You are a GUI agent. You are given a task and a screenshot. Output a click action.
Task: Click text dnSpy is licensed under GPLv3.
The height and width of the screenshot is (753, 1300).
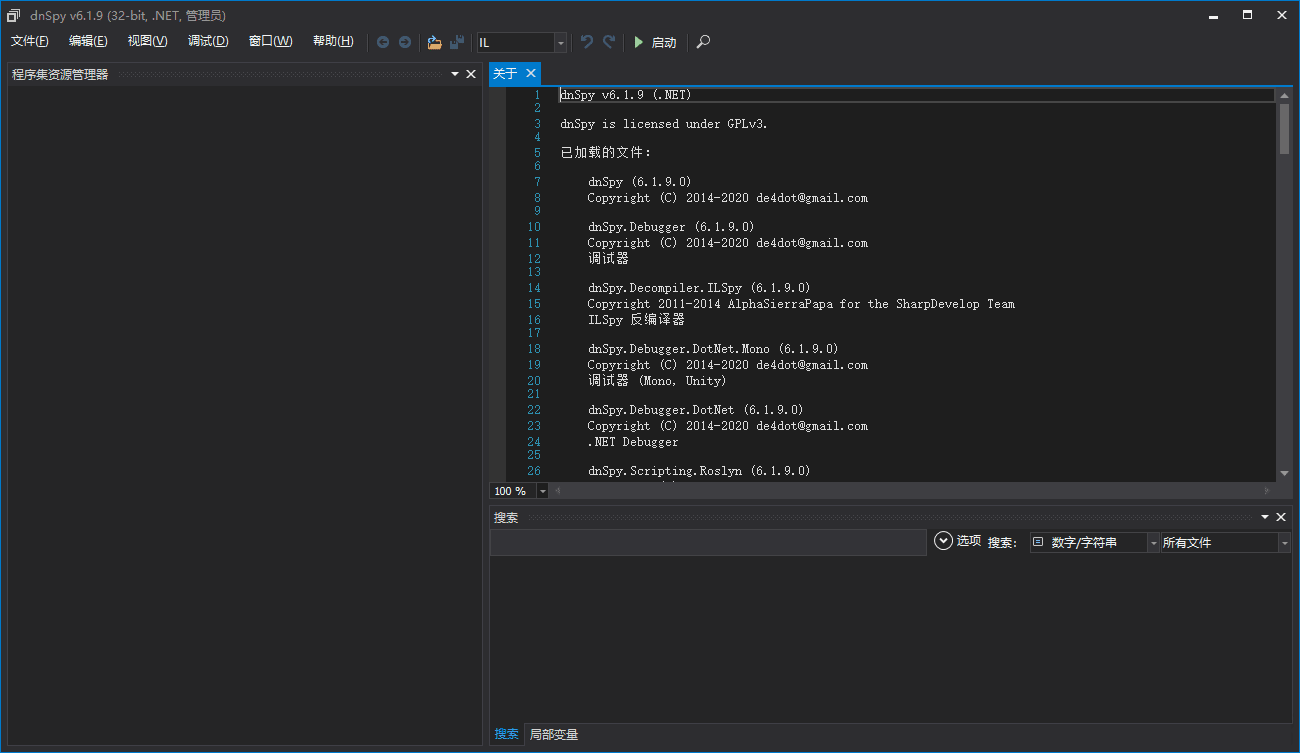[664, 124]
